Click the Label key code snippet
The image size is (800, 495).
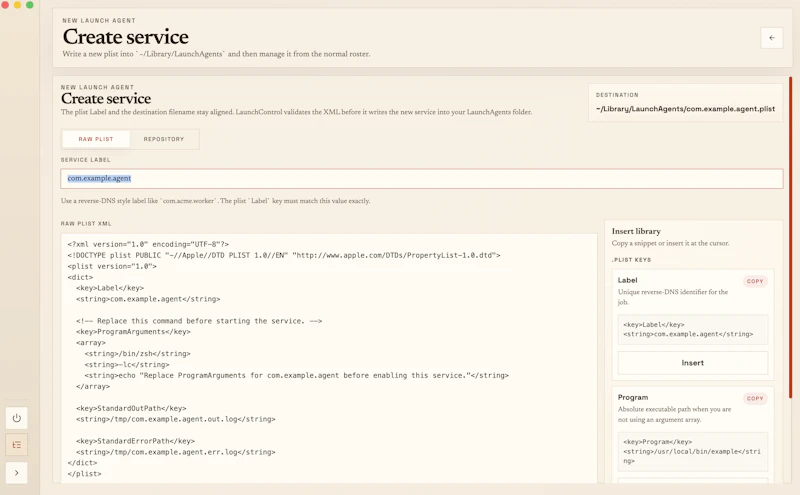point(692,329)
